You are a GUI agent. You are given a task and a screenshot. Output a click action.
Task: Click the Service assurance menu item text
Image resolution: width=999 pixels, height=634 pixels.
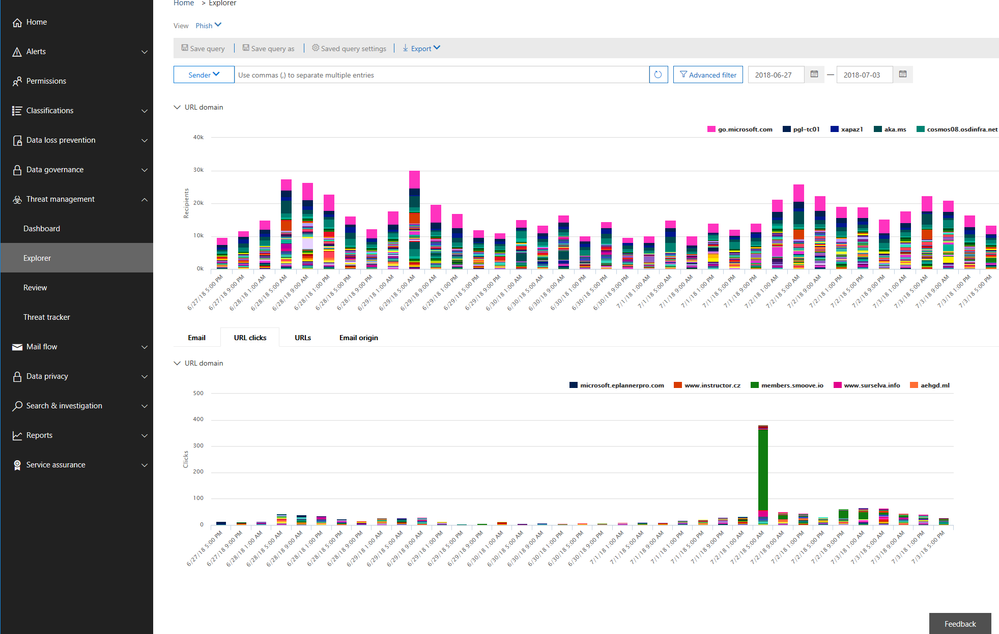coord(55,465)
